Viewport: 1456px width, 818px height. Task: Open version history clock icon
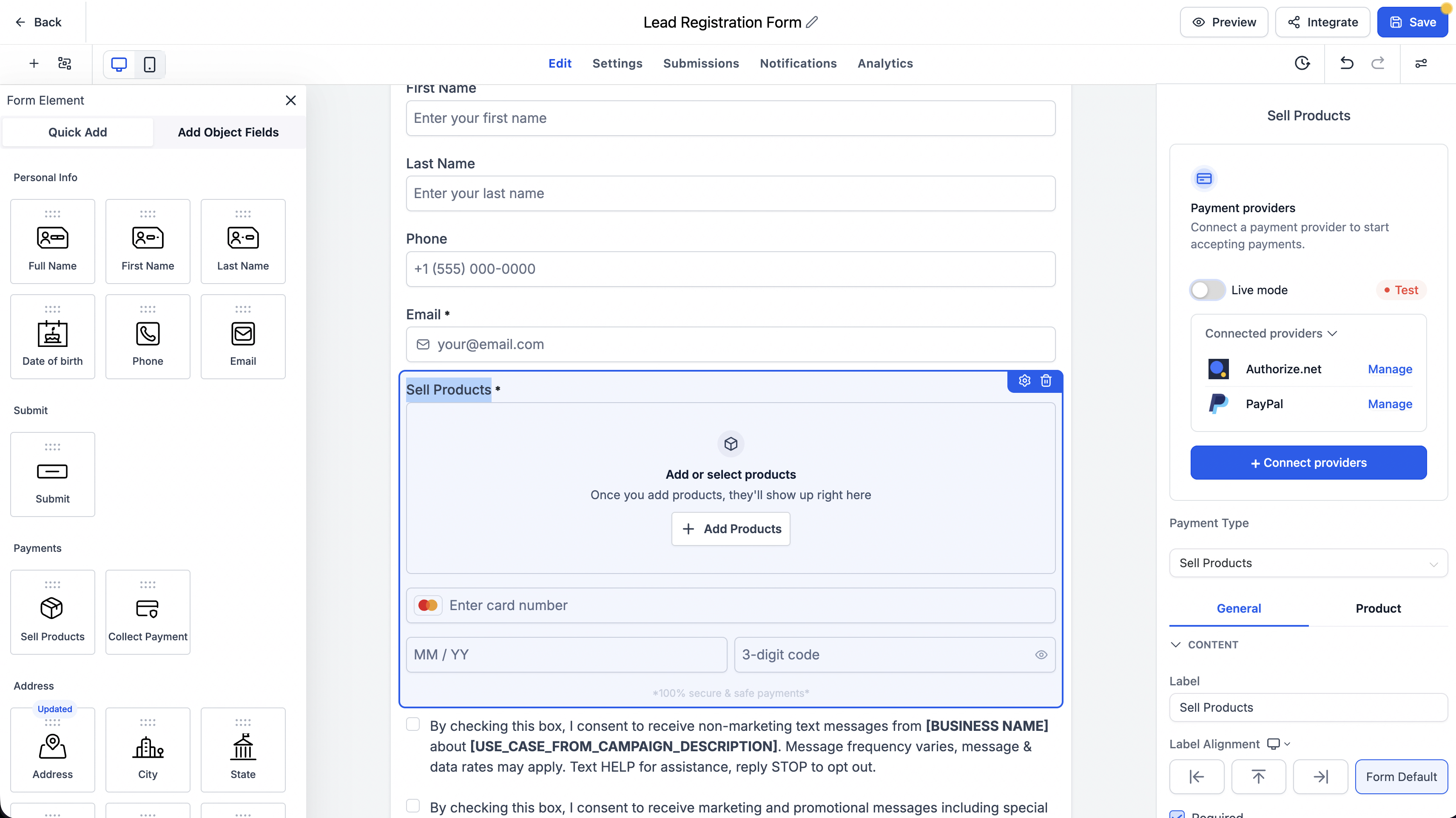click(1302, 63)
